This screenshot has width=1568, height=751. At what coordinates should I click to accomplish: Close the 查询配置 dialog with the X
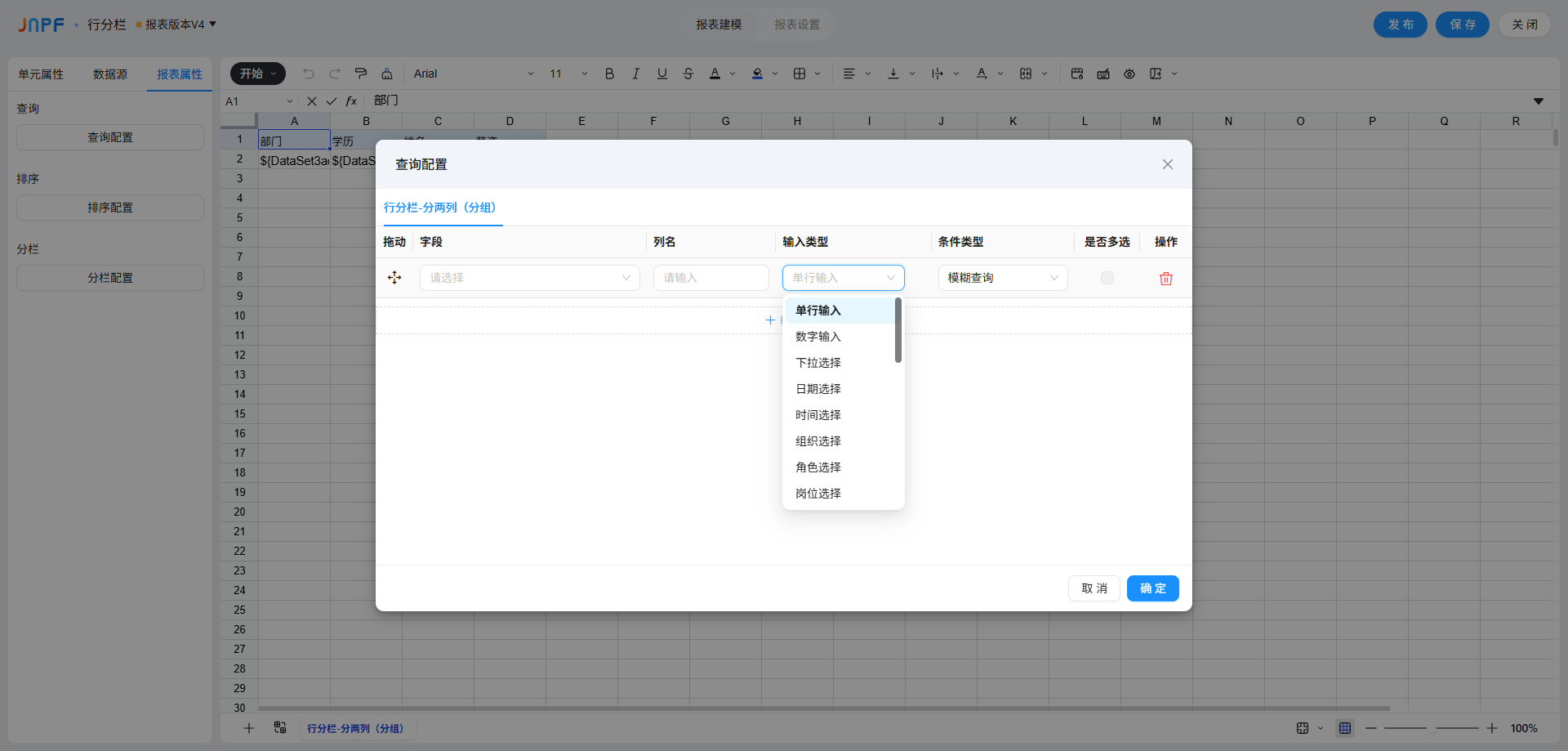point(1167,164)
